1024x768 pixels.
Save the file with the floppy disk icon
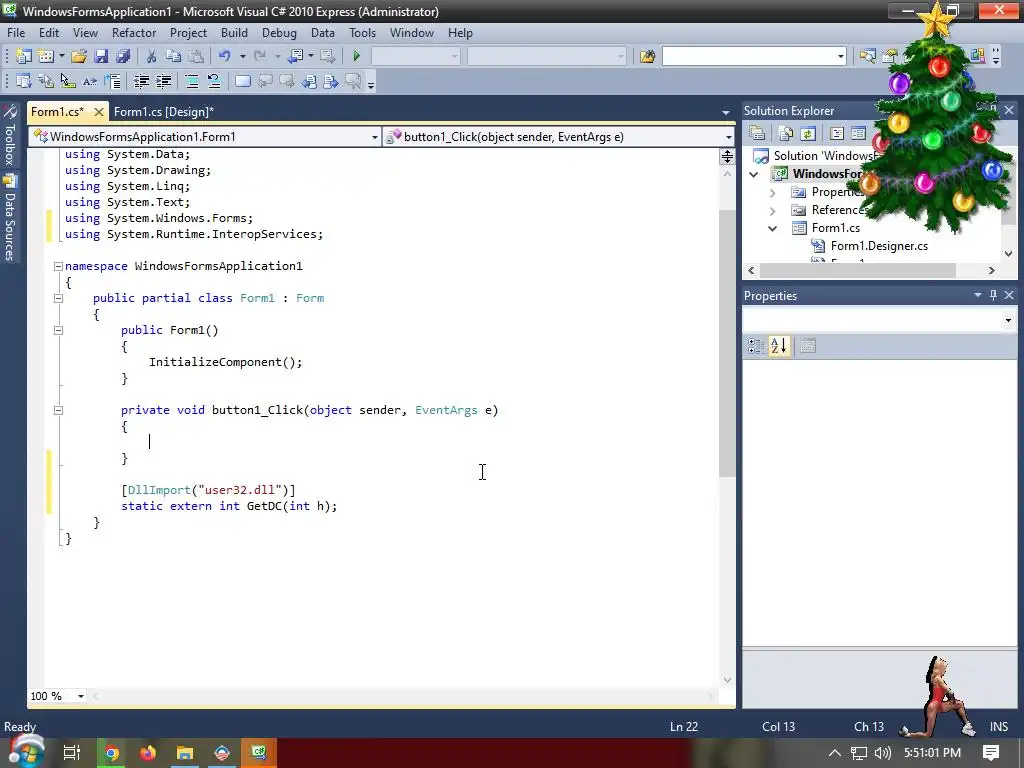click(x=101, y=56)
